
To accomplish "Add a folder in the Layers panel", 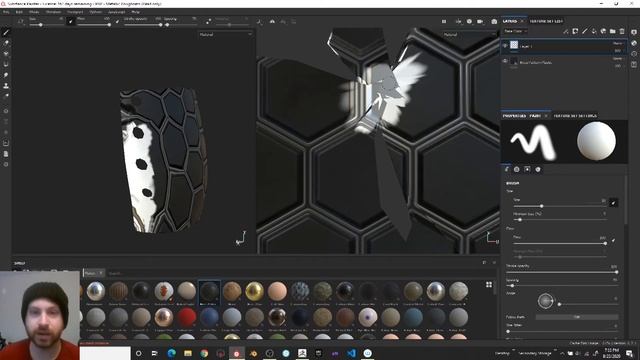I will pos(613,31).
